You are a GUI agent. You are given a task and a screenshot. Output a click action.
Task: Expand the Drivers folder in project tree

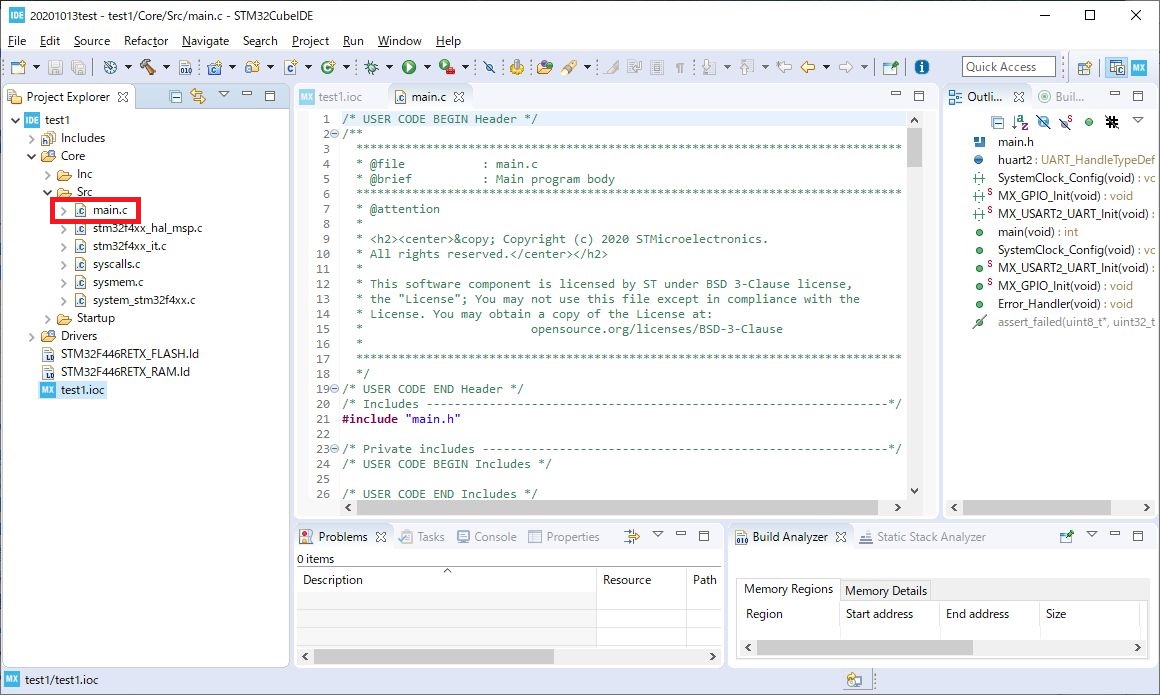coord(32,336)
